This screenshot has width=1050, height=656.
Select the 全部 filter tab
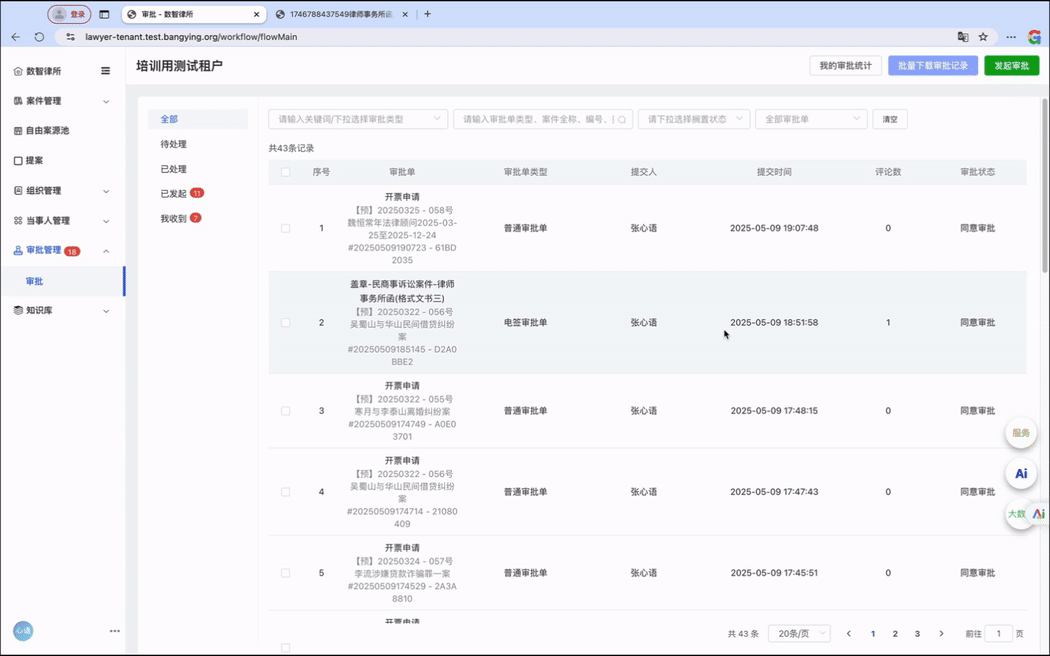[198, 119]
